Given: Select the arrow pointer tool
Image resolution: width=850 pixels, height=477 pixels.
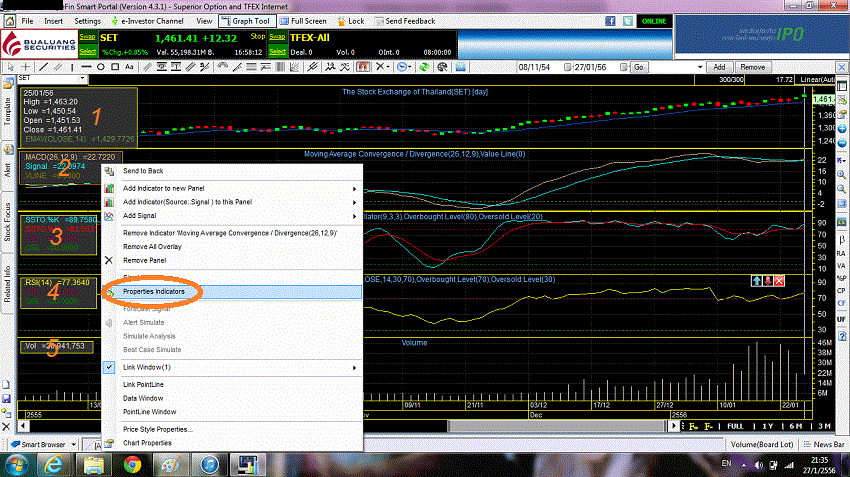Looking at the screenshot, I should coord(10,67).
